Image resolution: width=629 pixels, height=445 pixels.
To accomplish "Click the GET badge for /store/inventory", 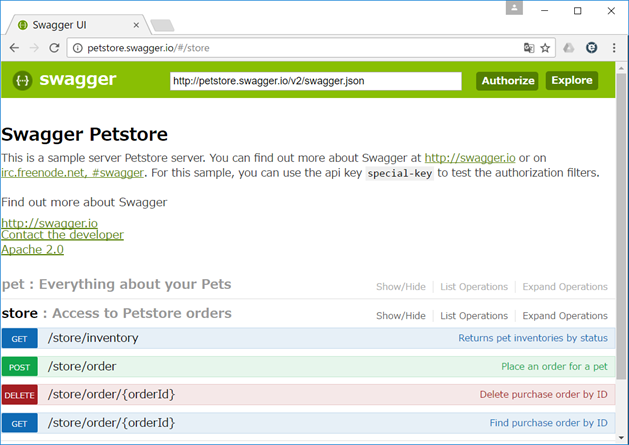I will pyautogui.click(x=20, y=338).
